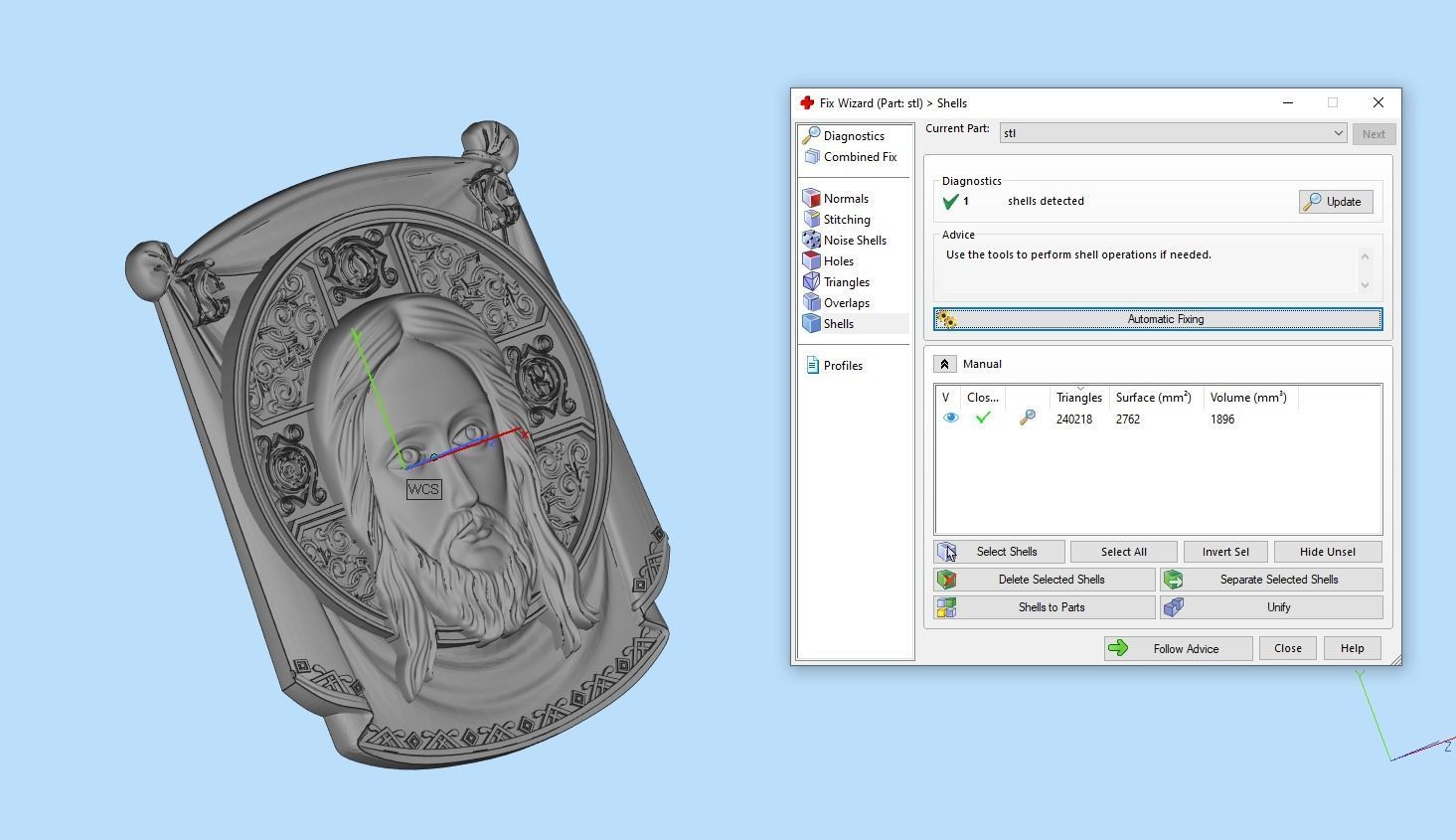This screenshot has height=840, width=1456.
Task: Collapse the Manual section
Action: [944, 364]
